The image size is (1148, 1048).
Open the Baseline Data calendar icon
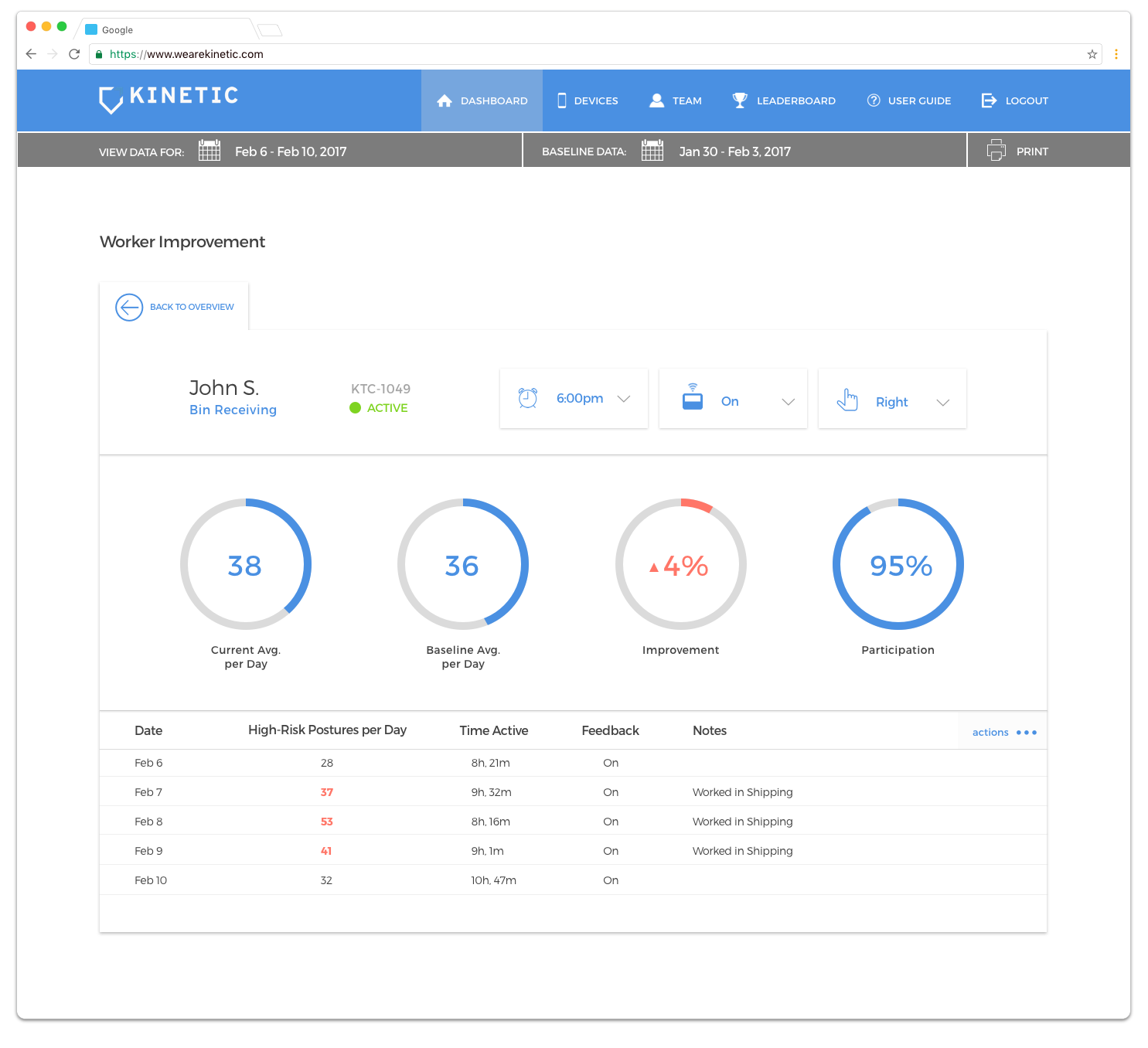click(652, 151)
